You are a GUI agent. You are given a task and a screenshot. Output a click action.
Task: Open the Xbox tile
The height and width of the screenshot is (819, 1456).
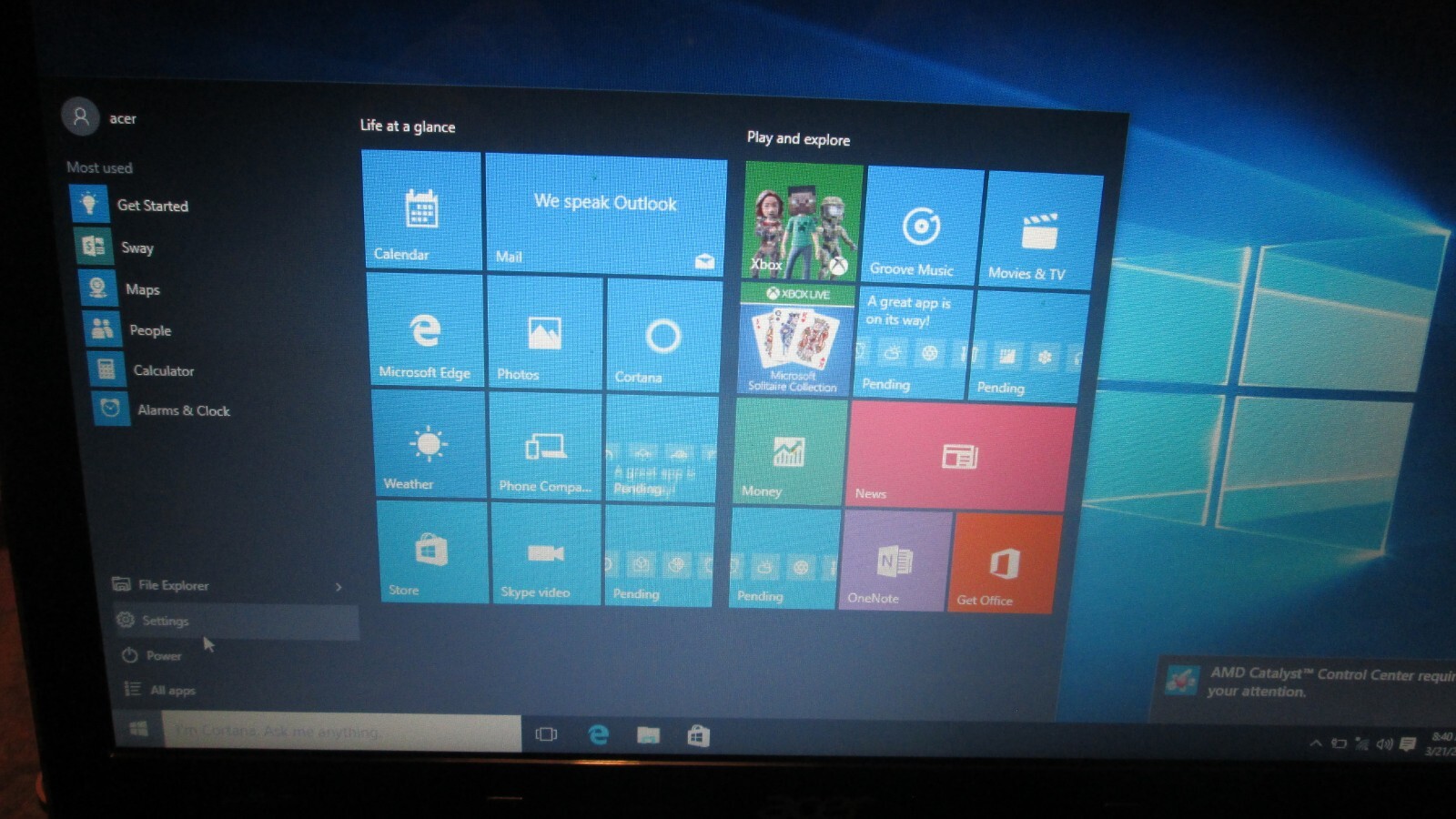pos(803,222)
